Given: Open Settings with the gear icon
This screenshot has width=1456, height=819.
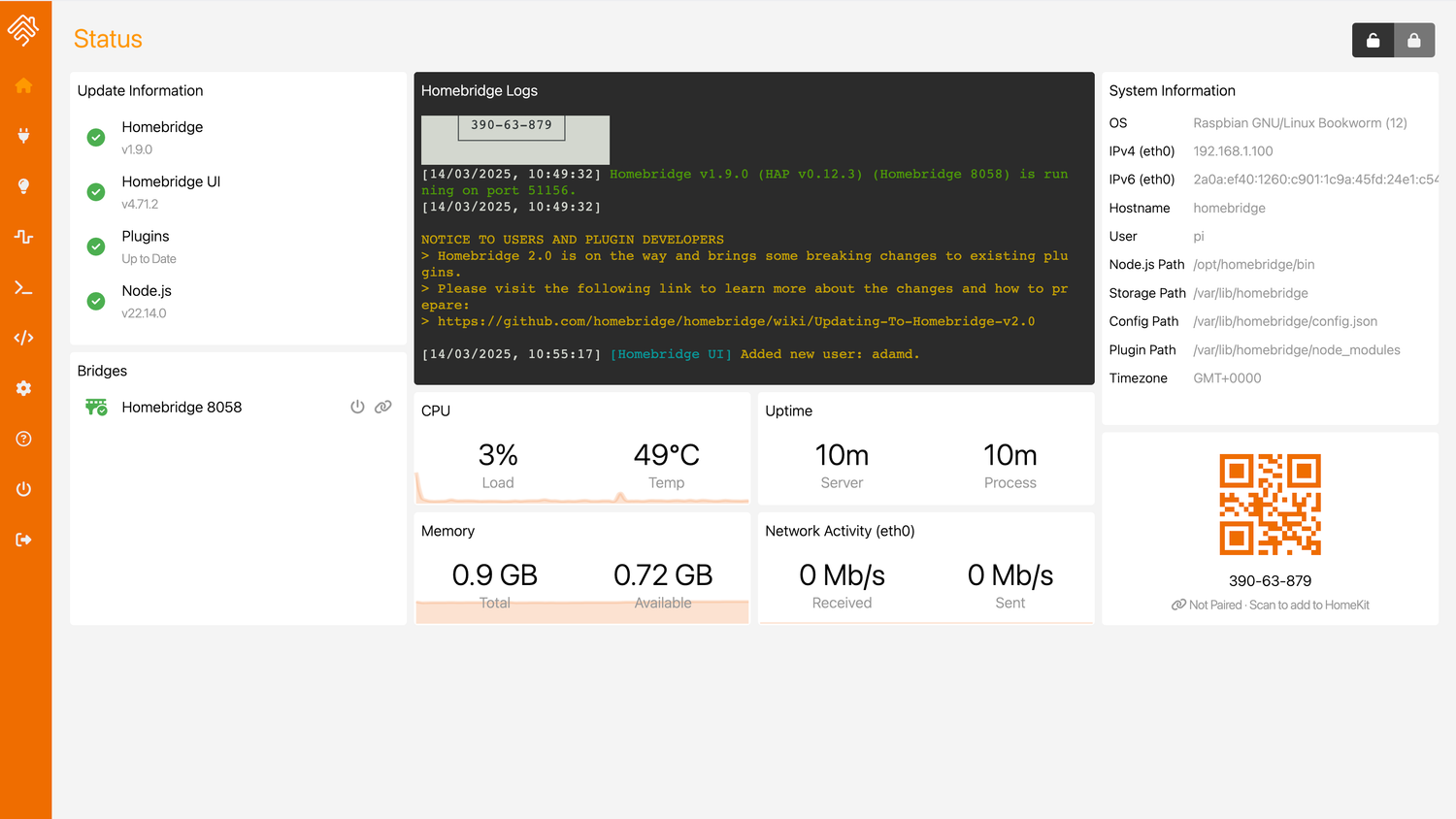Looking at the screenshot, I should coord(26,388).
